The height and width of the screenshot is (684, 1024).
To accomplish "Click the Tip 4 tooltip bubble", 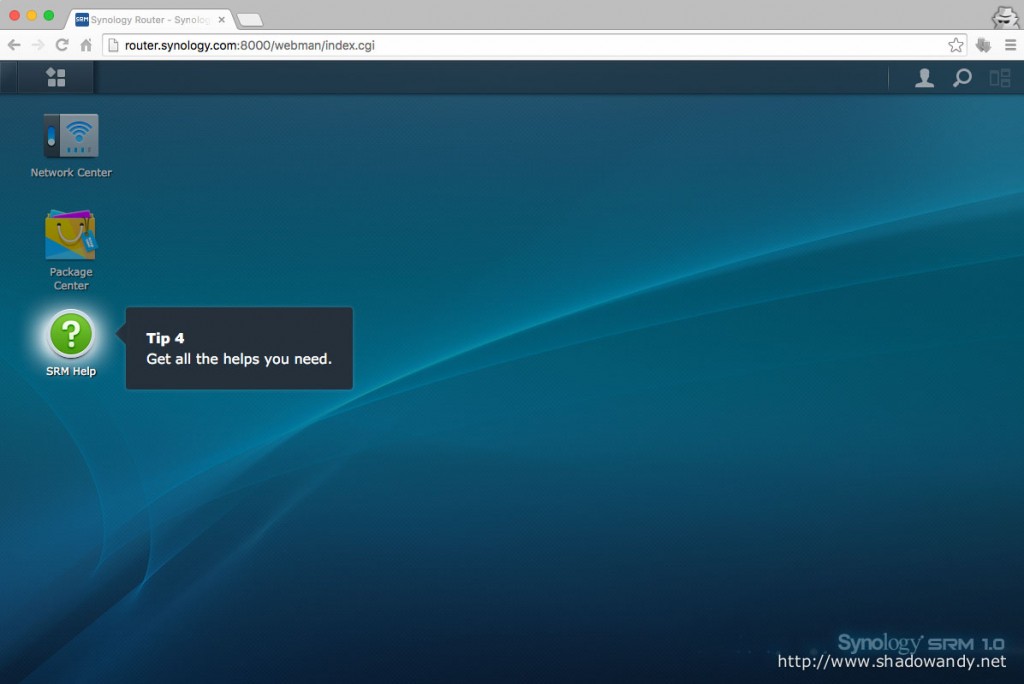I will tap(239, 348).
